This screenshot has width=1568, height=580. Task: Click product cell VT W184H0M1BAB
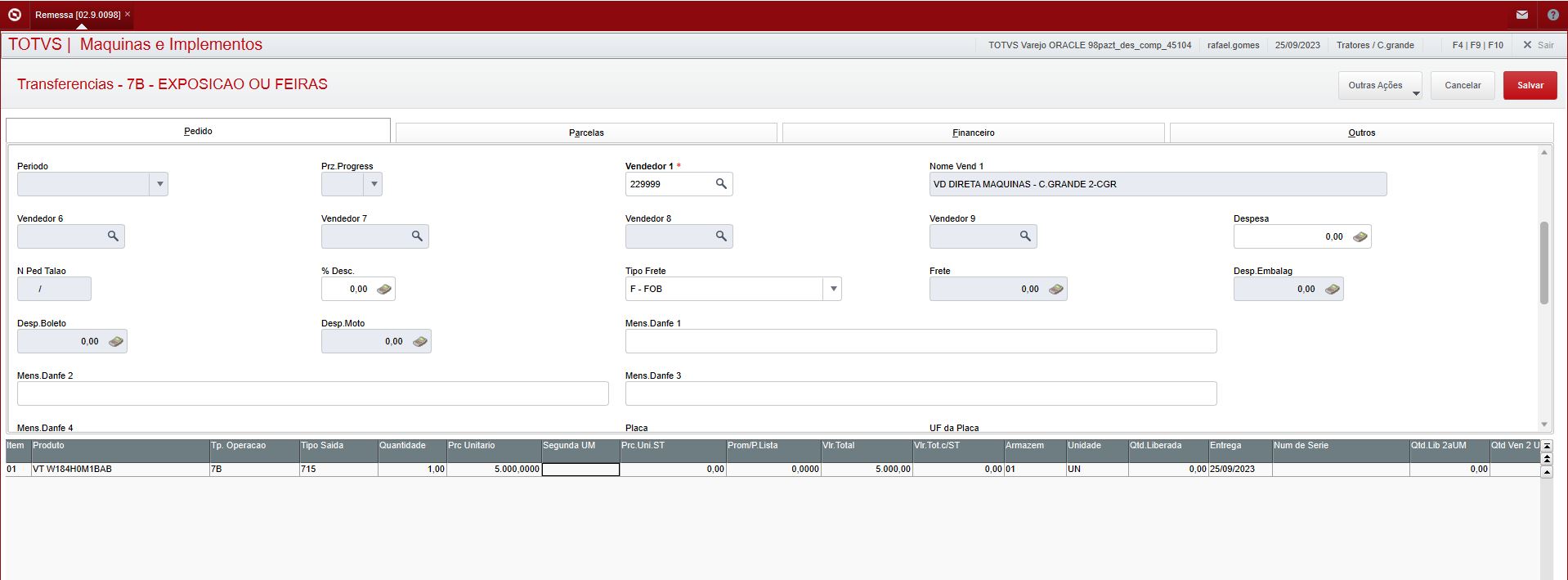point(120,470)
